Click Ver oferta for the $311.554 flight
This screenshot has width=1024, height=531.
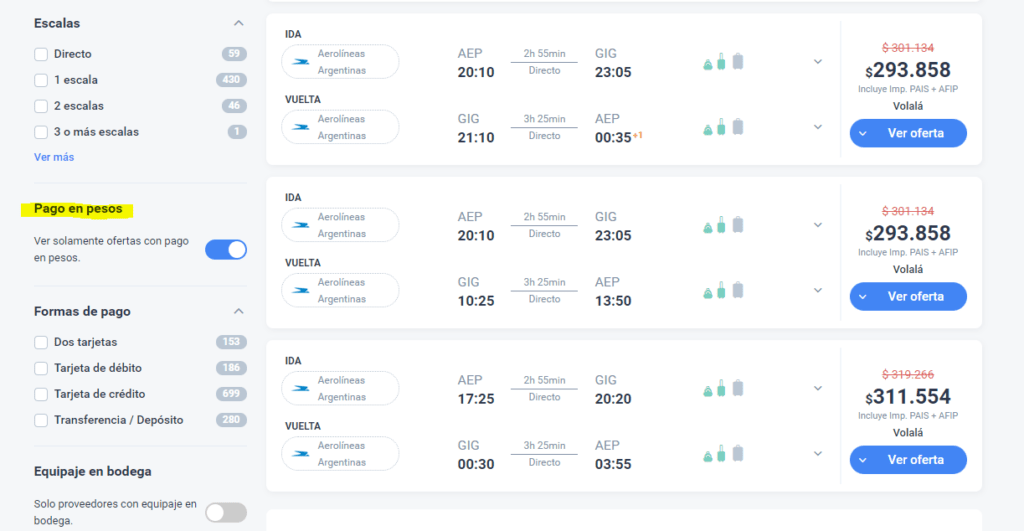click(x=908, y=459)
